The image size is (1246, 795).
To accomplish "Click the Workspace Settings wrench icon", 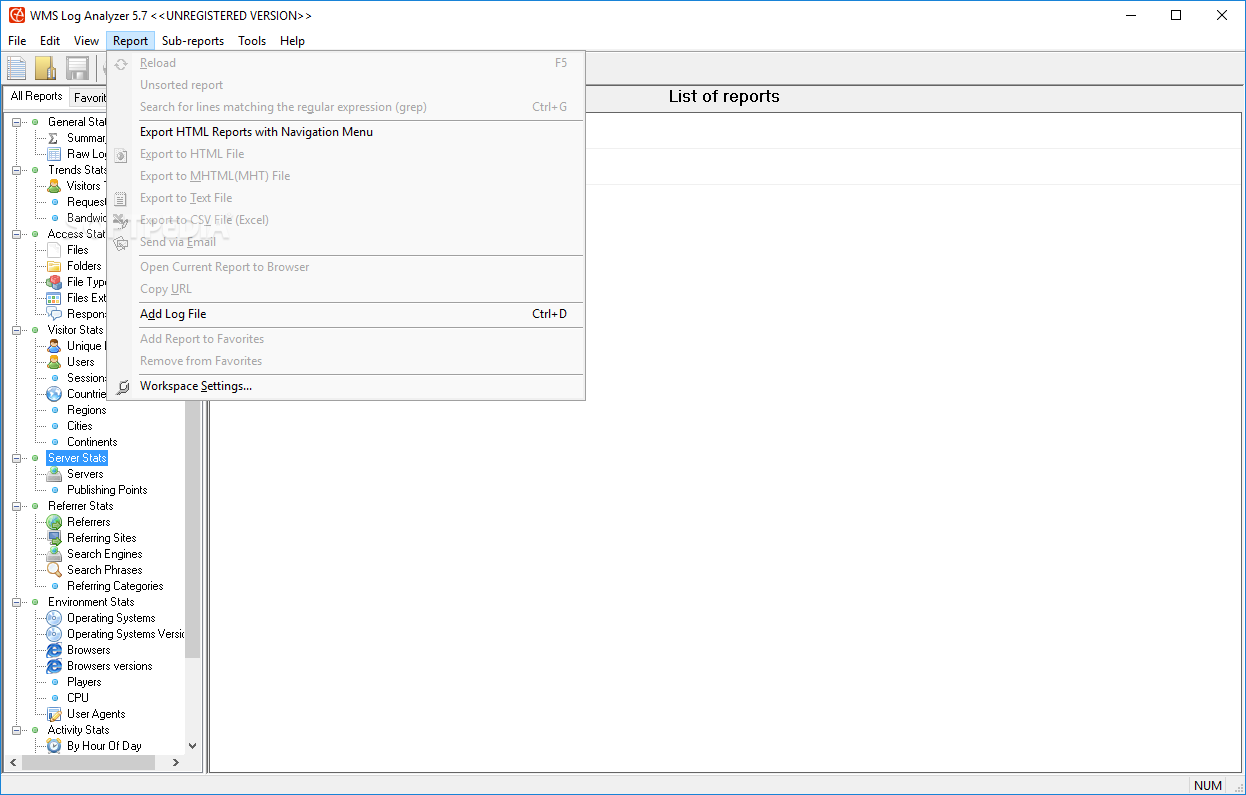I will tap(122, 386).
